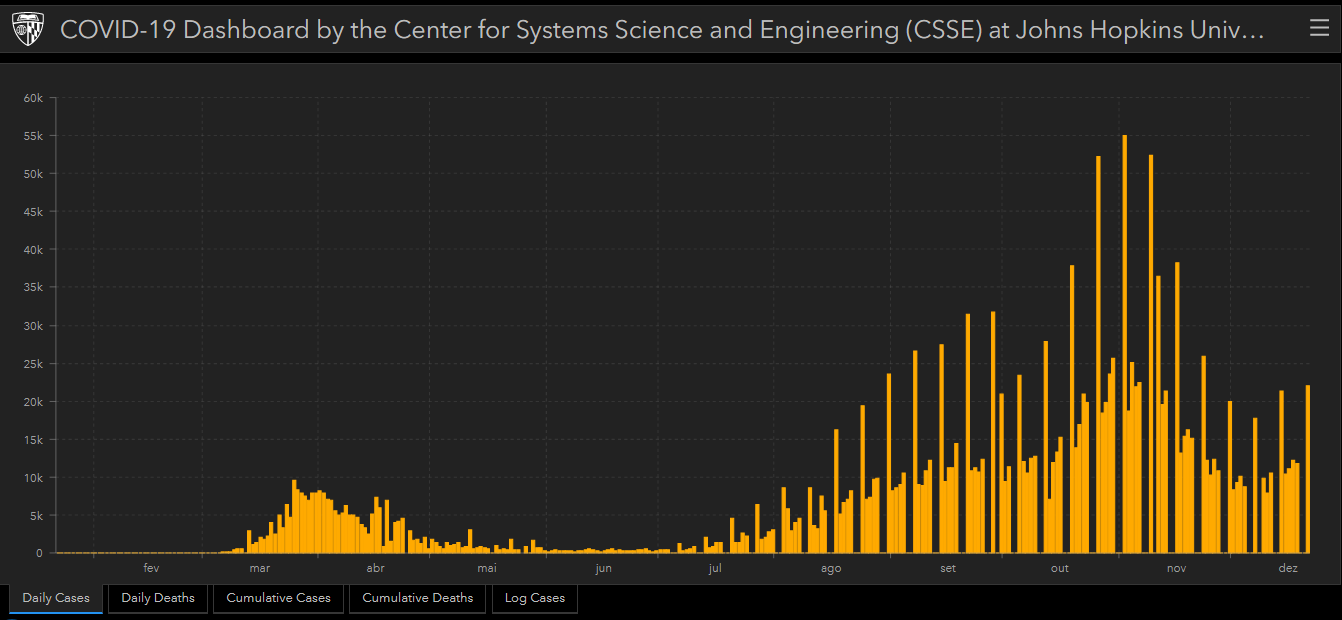Click the 60k y-axis label
This screenshot has height=620, width=1342.
[33, 98]
